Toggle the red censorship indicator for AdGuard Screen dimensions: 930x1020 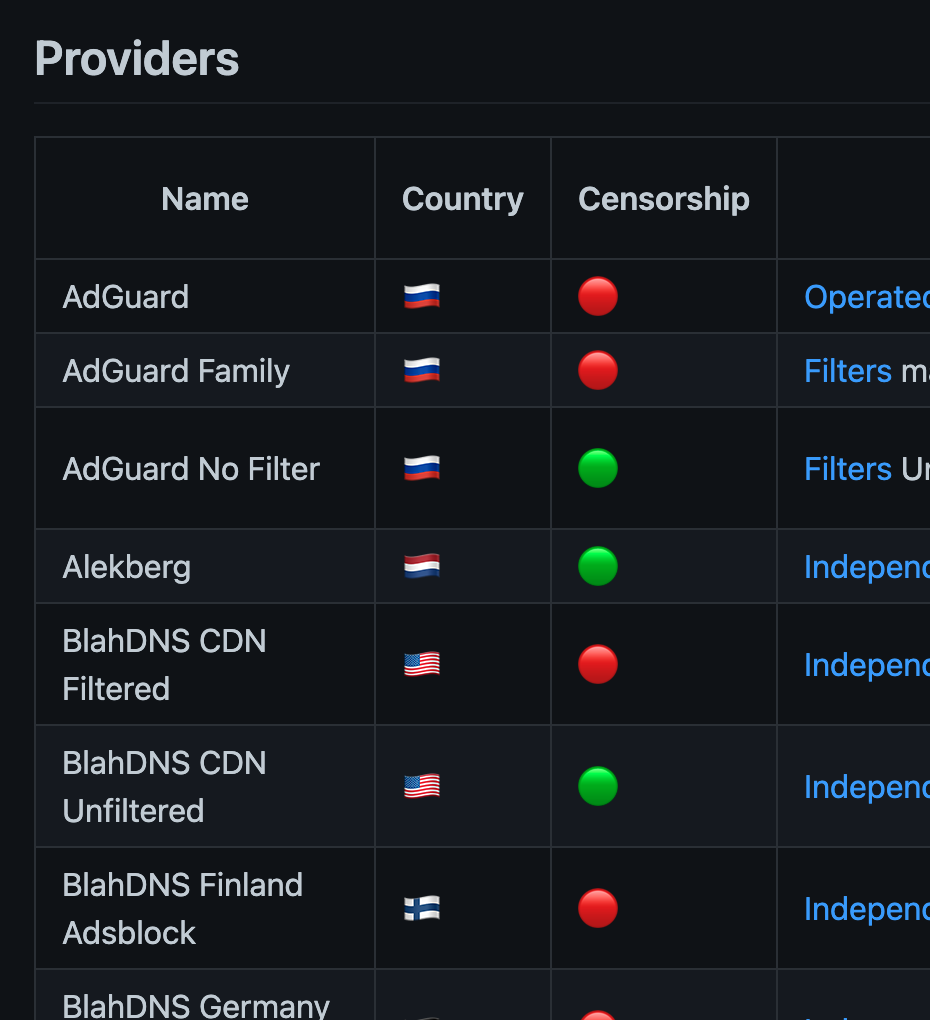(597, 296)
